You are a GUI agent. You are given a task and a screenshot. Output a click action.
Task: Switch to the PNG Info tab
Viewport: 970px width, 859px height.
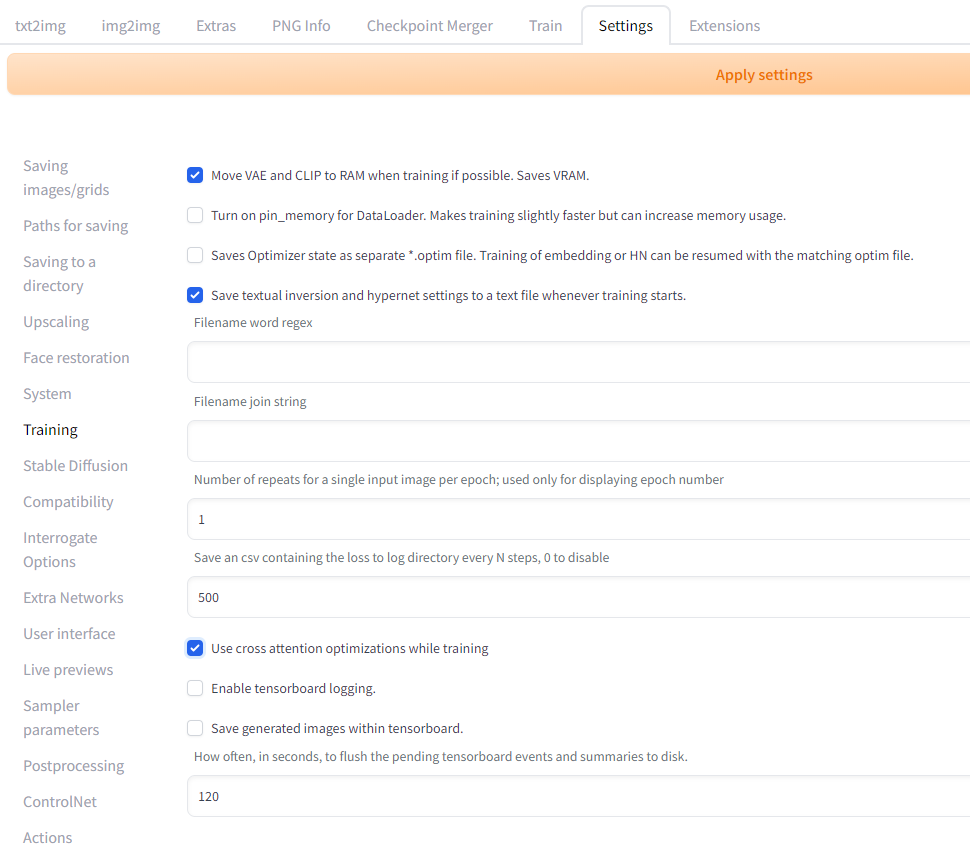tap(300, 25)
